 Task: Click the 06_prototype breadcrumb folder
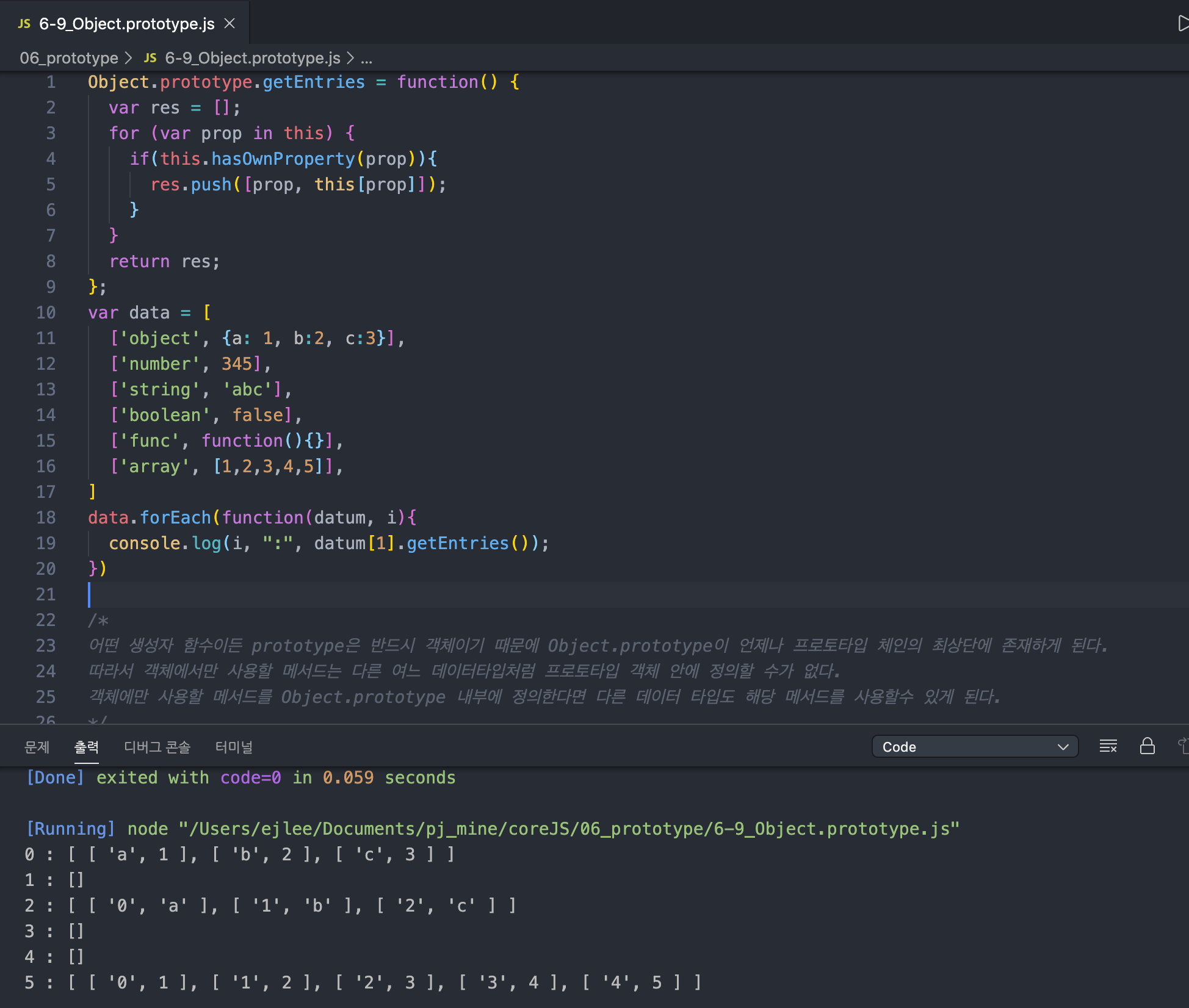tap(69, 58)
